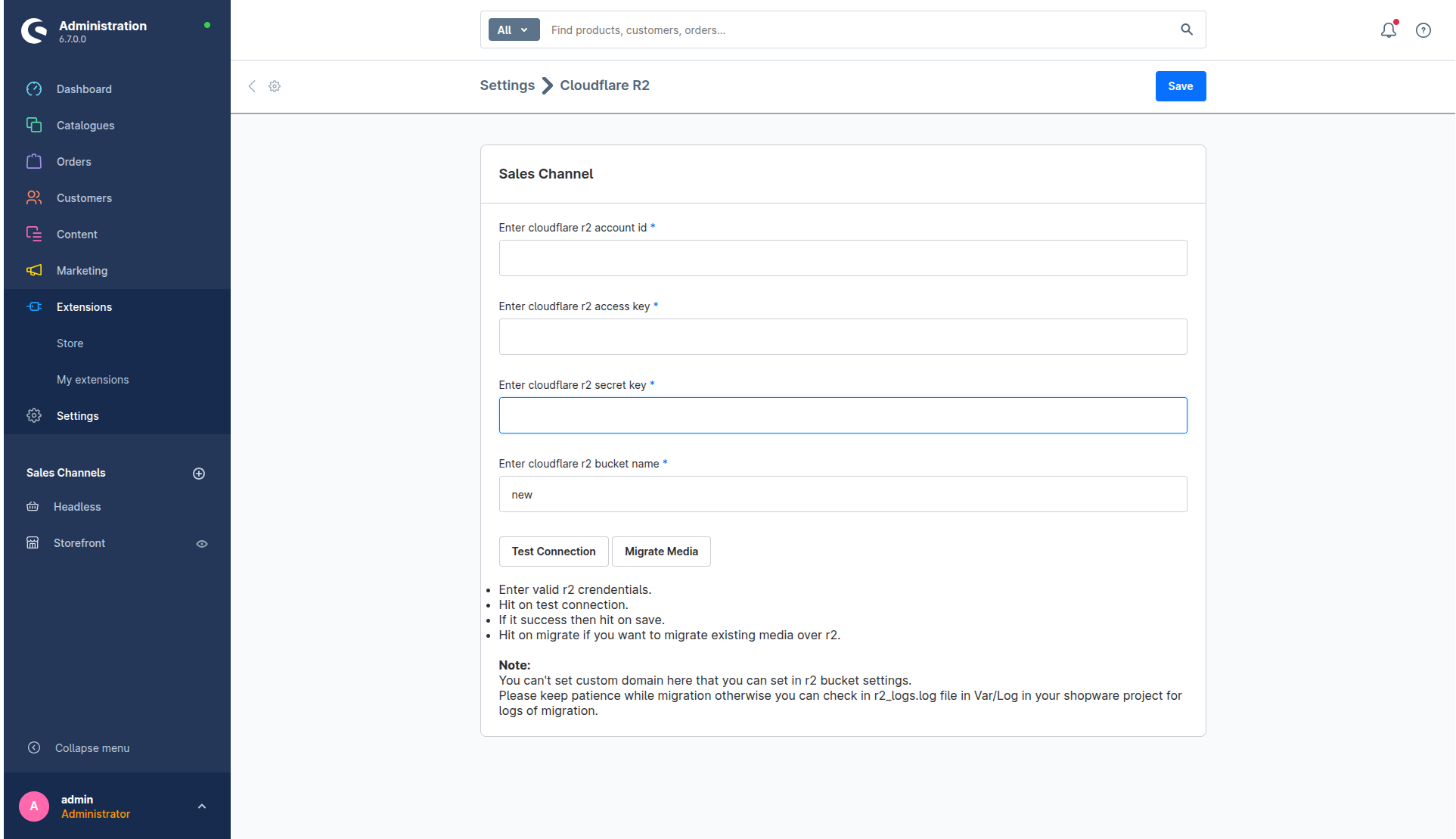Open Dashboard via its gauge icon
The width and height of the screenshot is (1456, 839).
[34, 89]
